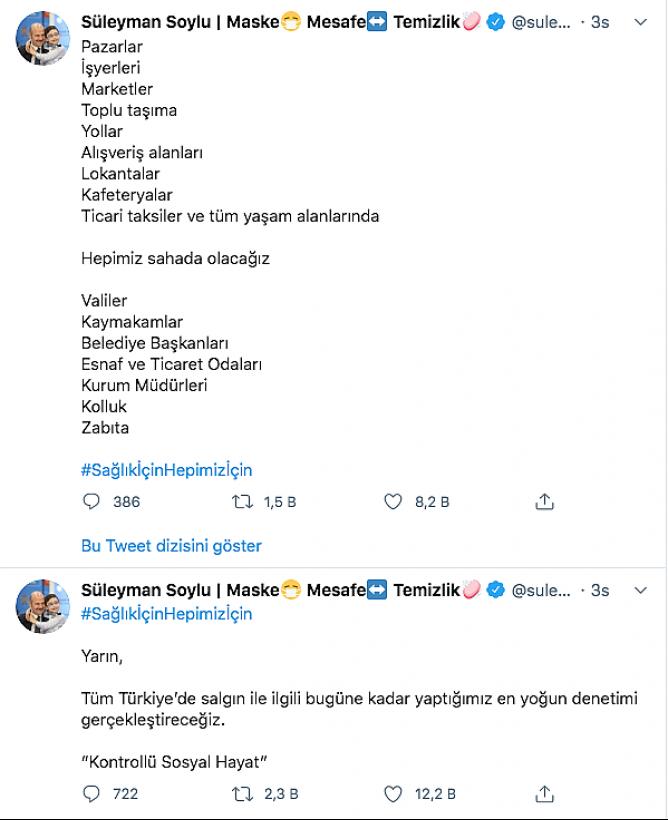
Task: Open Süleyman Soylu avatar on second tweet
Action: (x=43, y=606)
